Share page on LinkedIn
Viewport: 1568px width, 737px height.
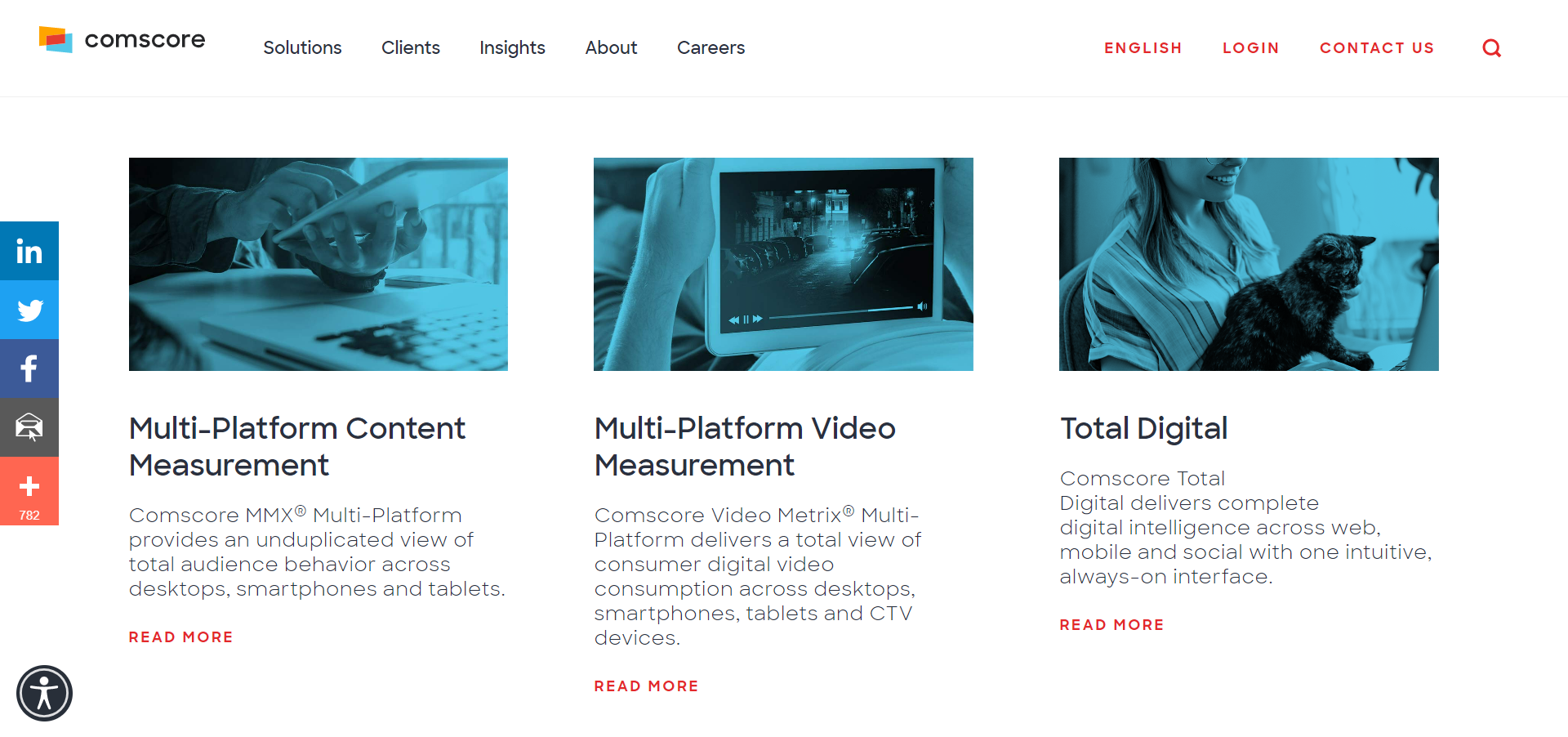(29, 251)
